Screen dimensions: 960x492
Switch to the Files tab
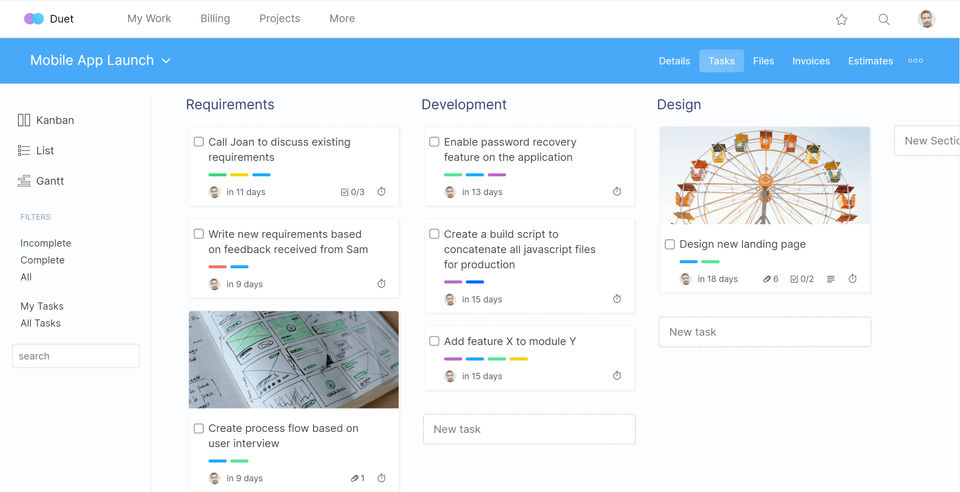(763, 61)
